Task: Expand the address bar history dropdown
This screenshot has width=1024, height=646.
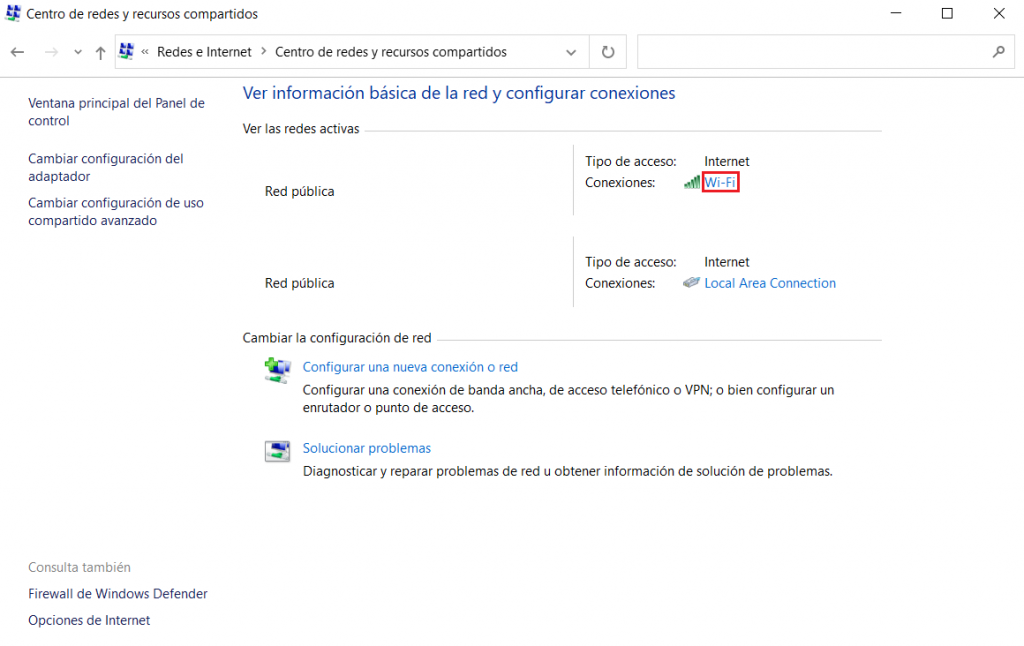Action: 571,52
